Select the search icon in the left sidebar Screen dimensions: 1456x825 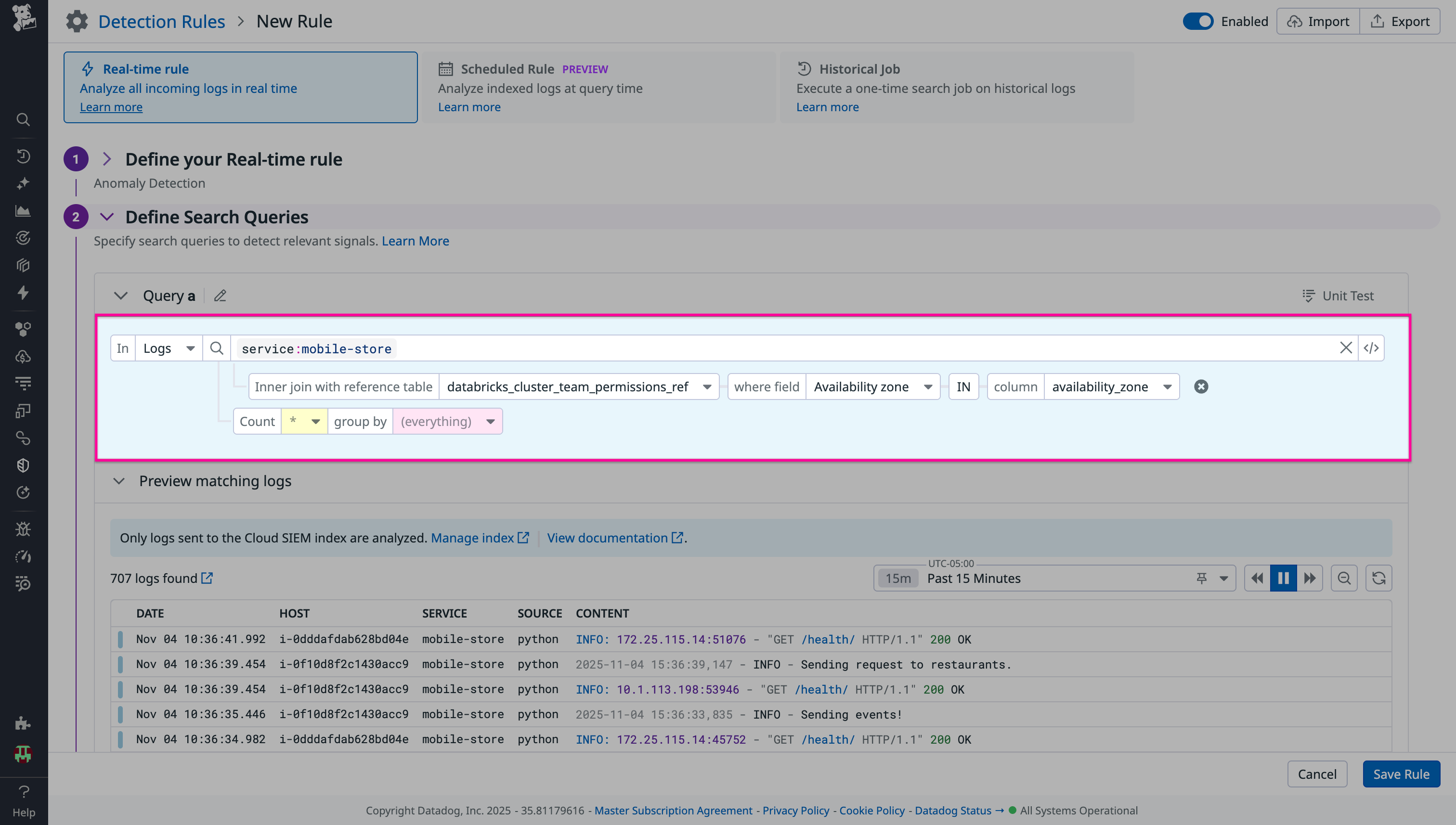(23, 119)
